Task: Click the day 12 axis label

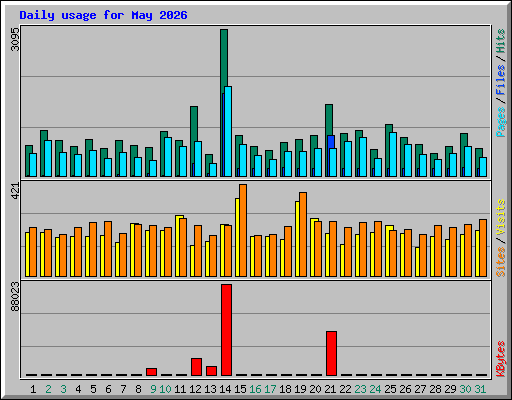Action: coord(195,389)
